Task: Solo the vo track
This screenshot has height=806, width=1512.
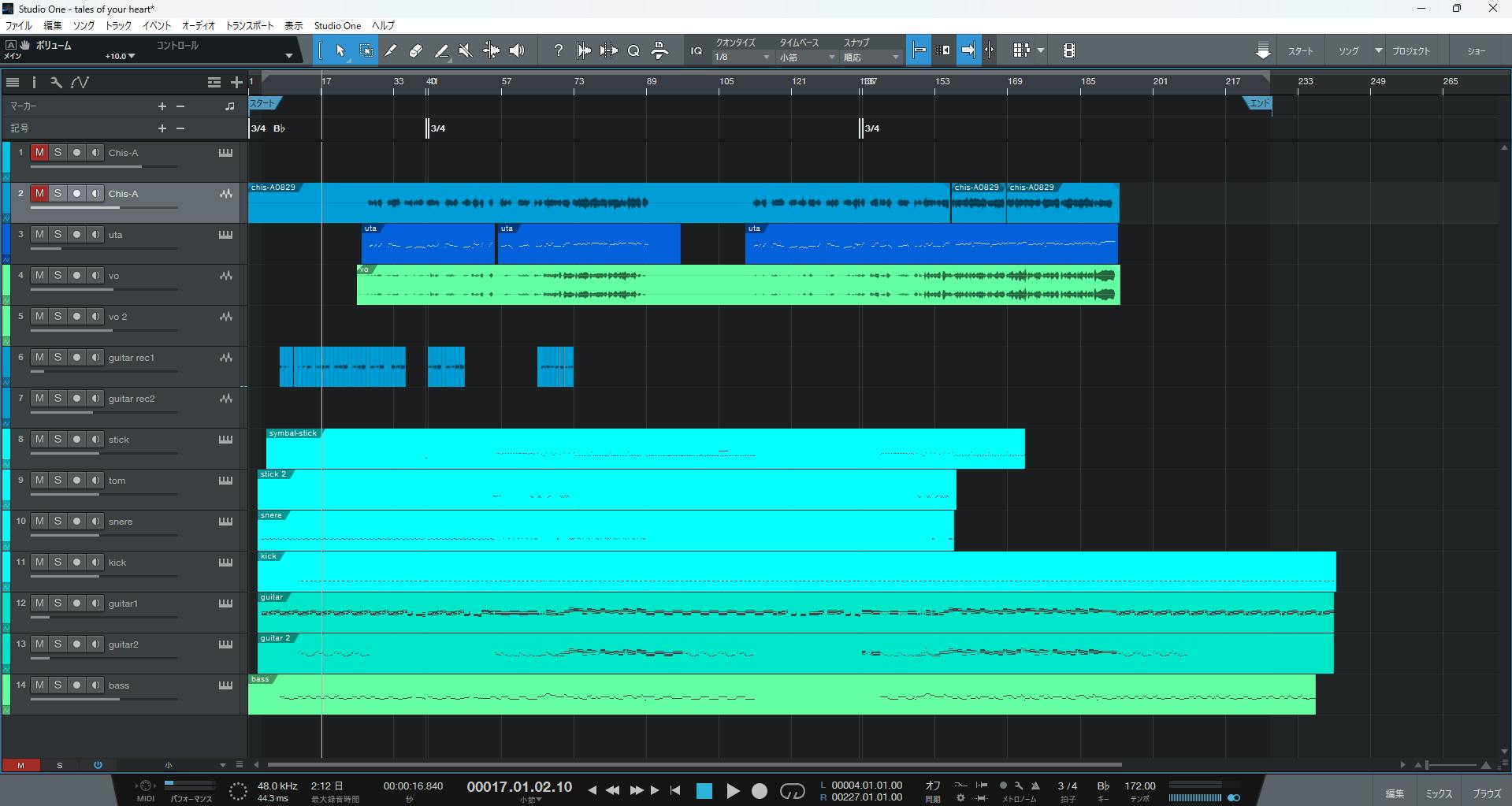Action: 58,275
